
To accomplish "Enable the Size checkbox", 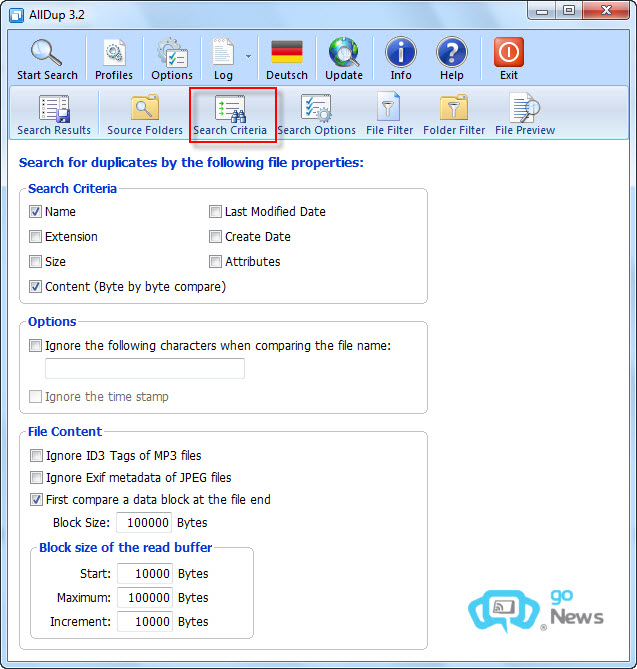I will pyautogui.click(x=35, y=262).
